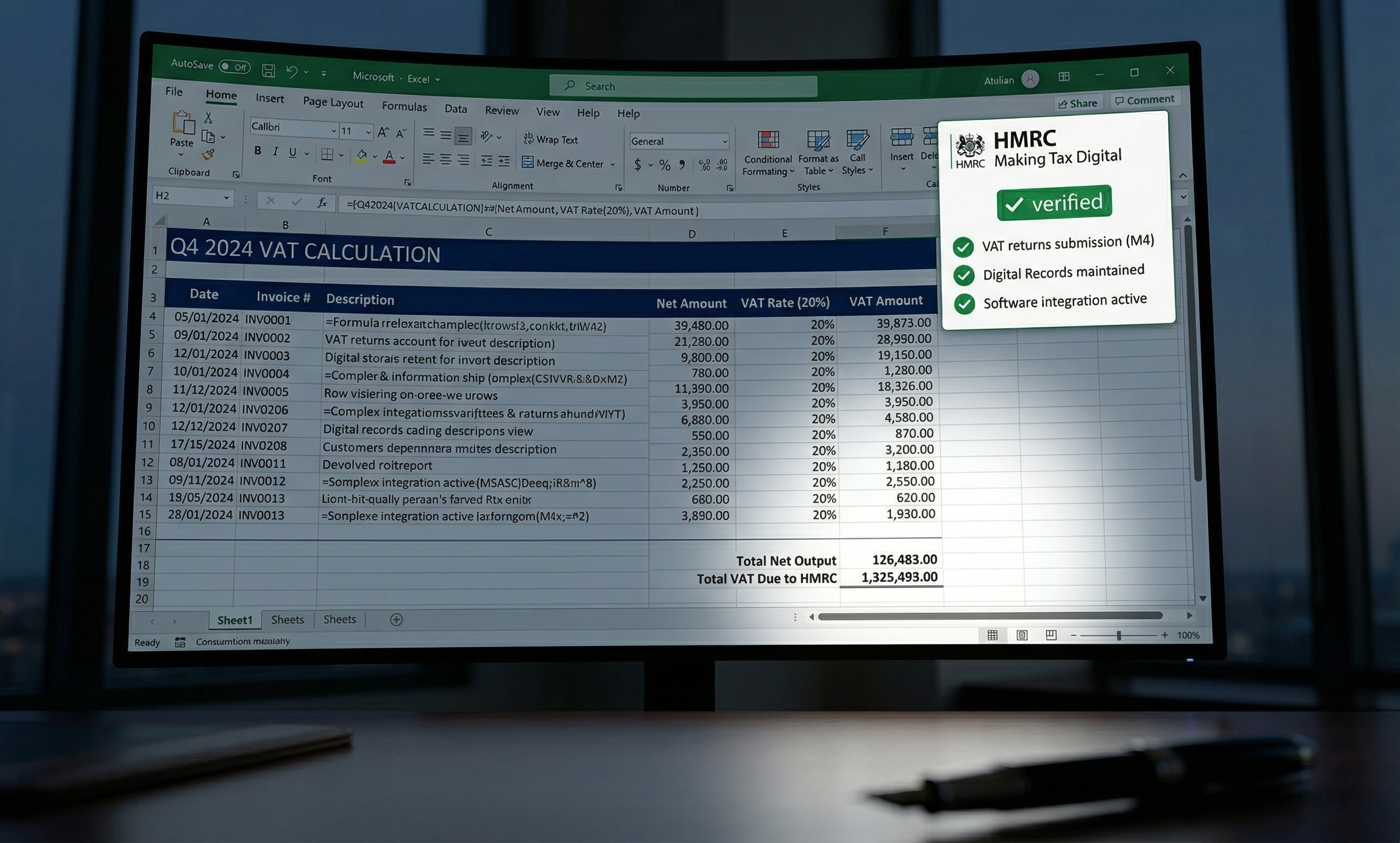Apply bold formatting with B icon
Viewport: 1400px width, 843px height.
[x=258, y=151]
